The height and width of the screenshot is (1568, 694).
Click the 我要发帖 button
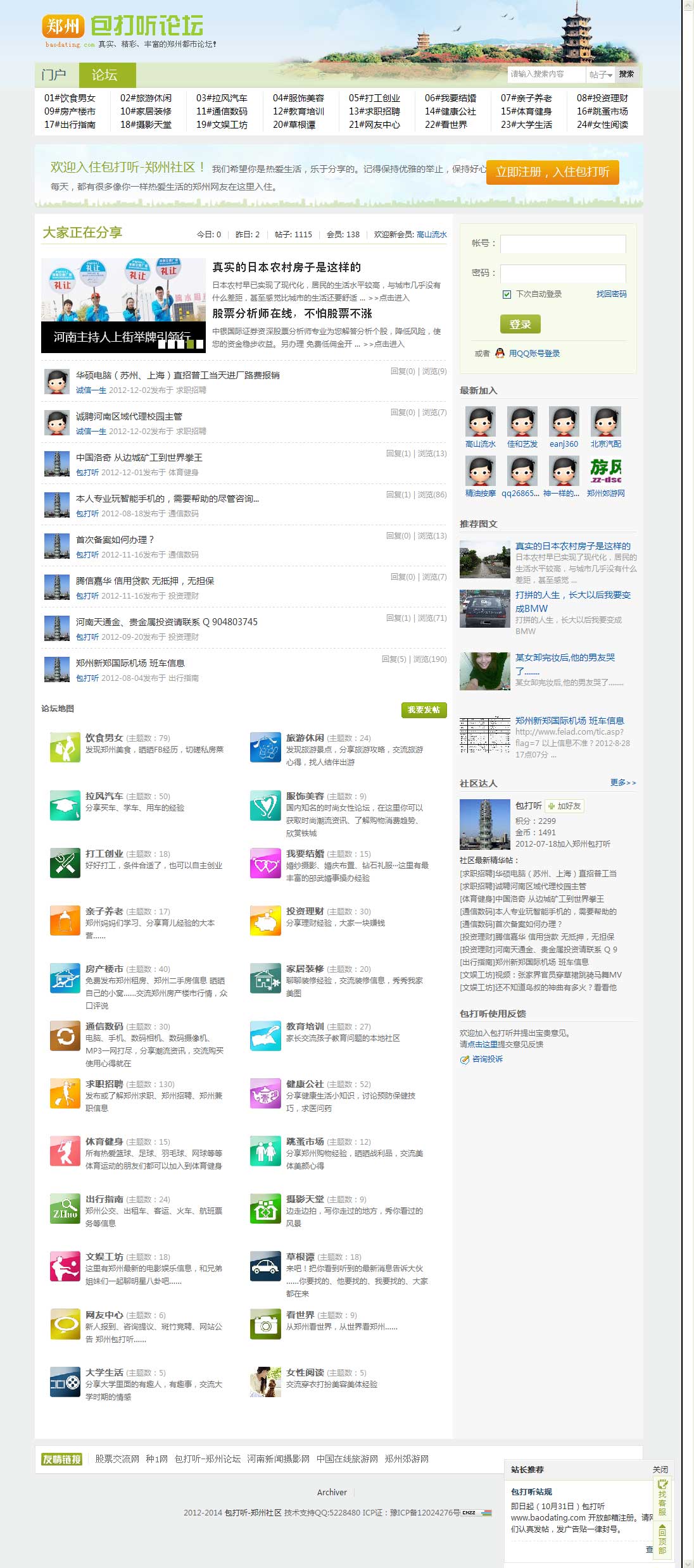(424, 710)
